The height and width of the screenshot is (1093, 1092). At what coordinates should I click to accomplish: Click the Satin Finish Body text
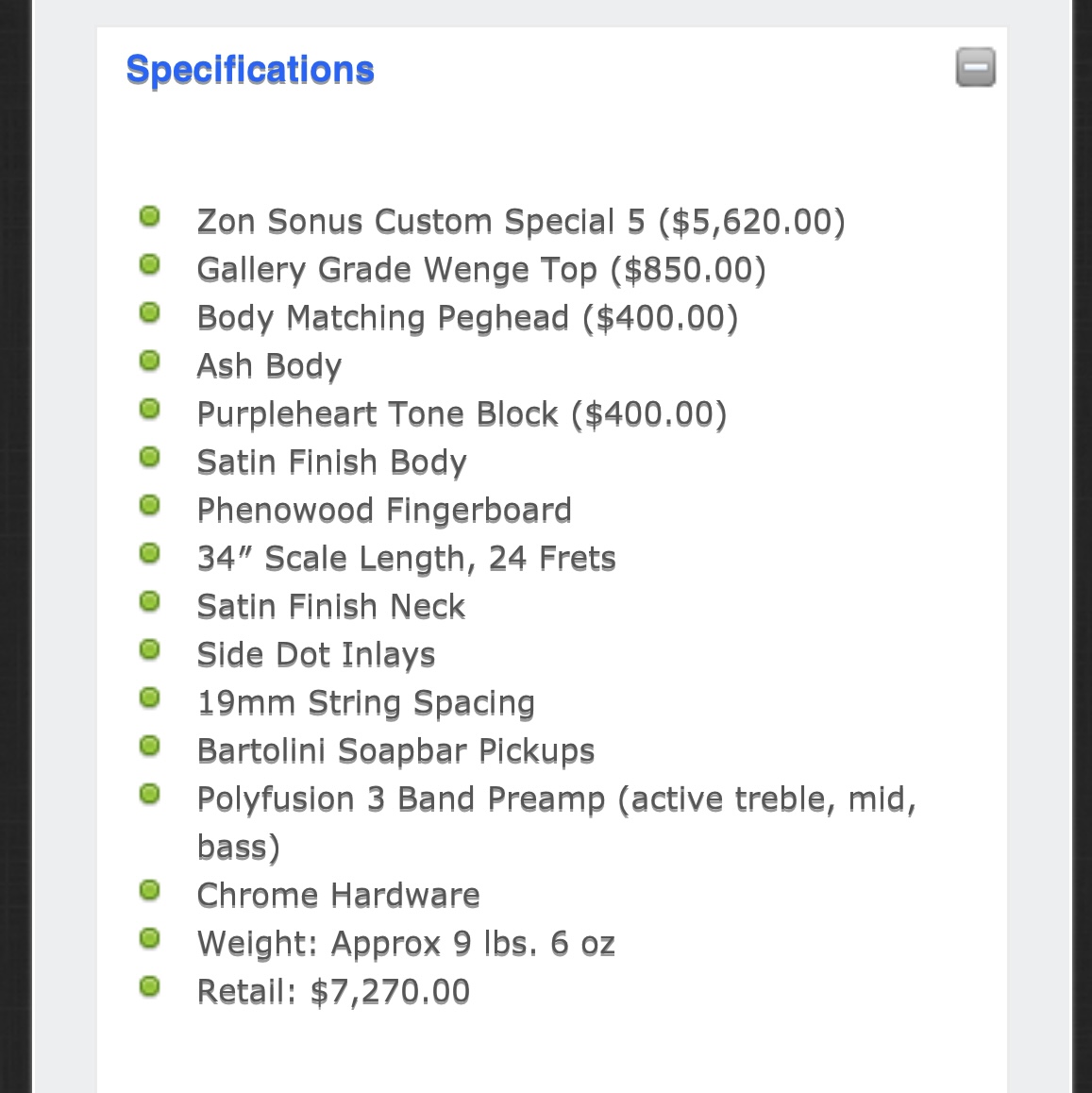click(x=331, y=462)
